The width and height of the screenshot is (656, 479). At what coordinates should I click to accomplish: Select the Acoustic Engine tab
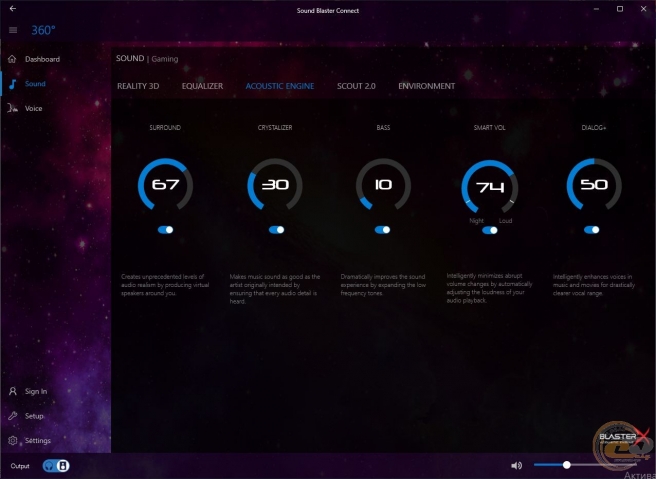coord(280,86)
